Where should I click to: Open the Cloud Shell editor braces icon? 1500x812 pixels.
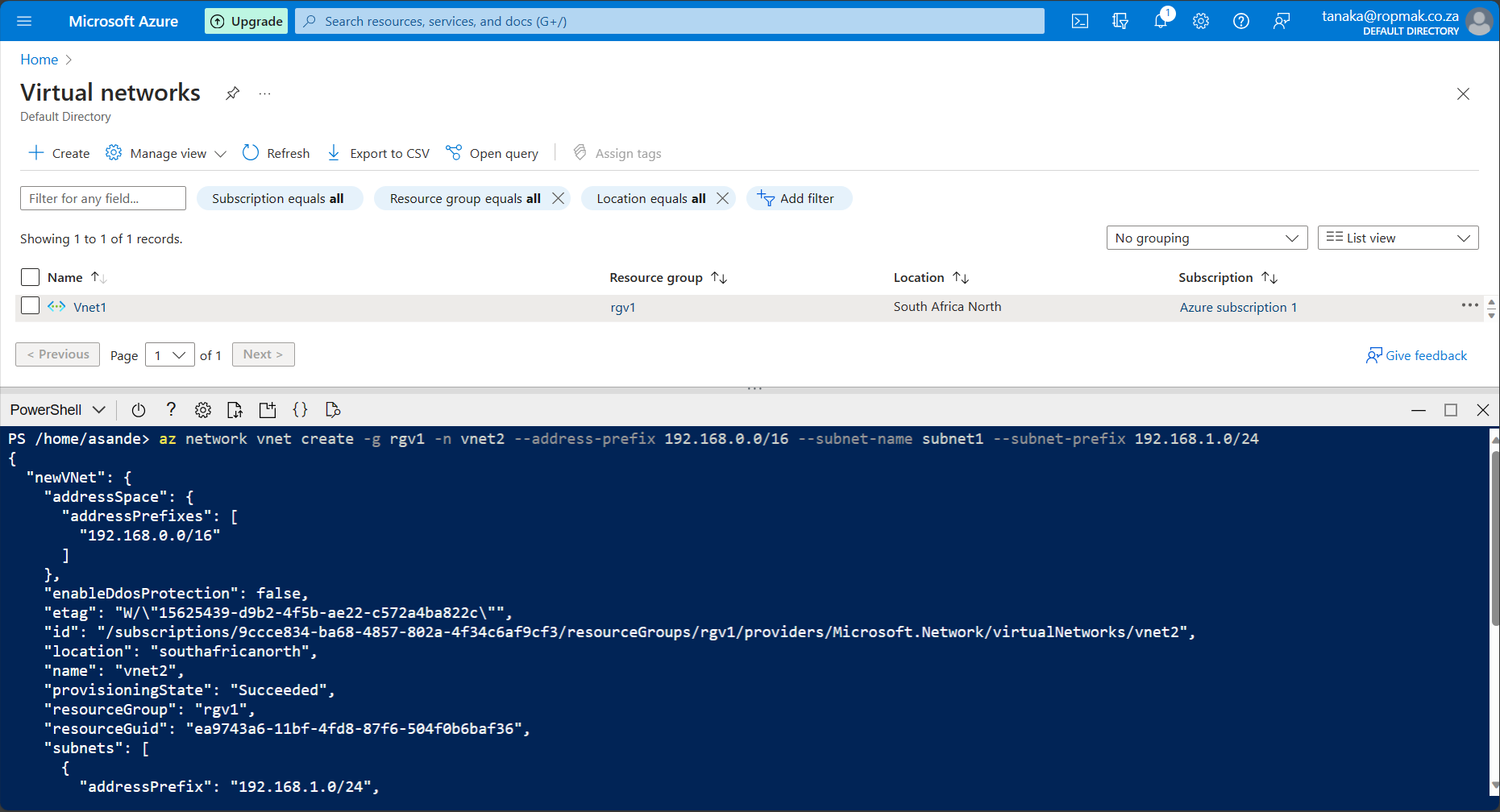click(x=300, y=409)
